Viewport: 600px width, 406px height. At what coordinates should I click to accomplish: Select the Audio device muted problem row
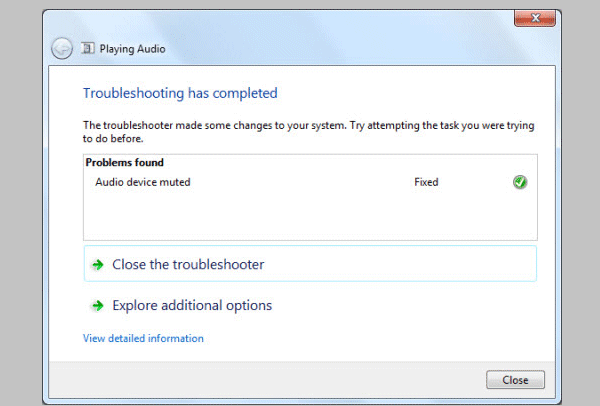(x=142, y=182)
